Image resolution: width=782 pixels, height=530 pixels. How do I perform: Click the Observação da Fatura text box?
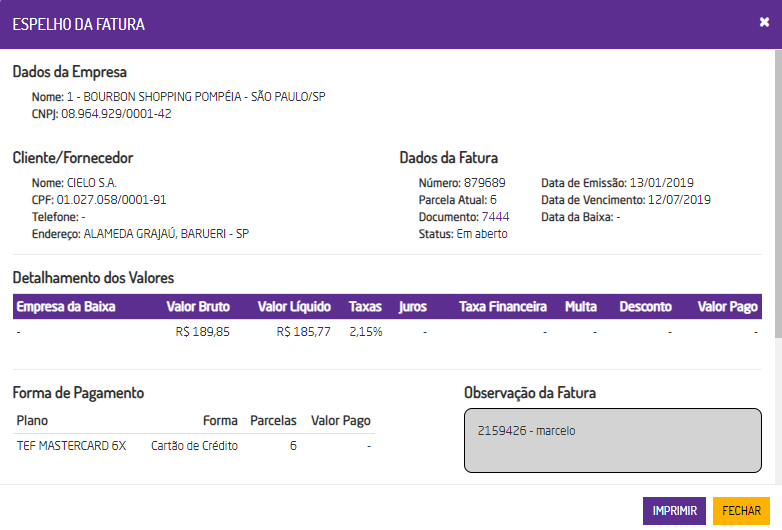coord(613,440)
